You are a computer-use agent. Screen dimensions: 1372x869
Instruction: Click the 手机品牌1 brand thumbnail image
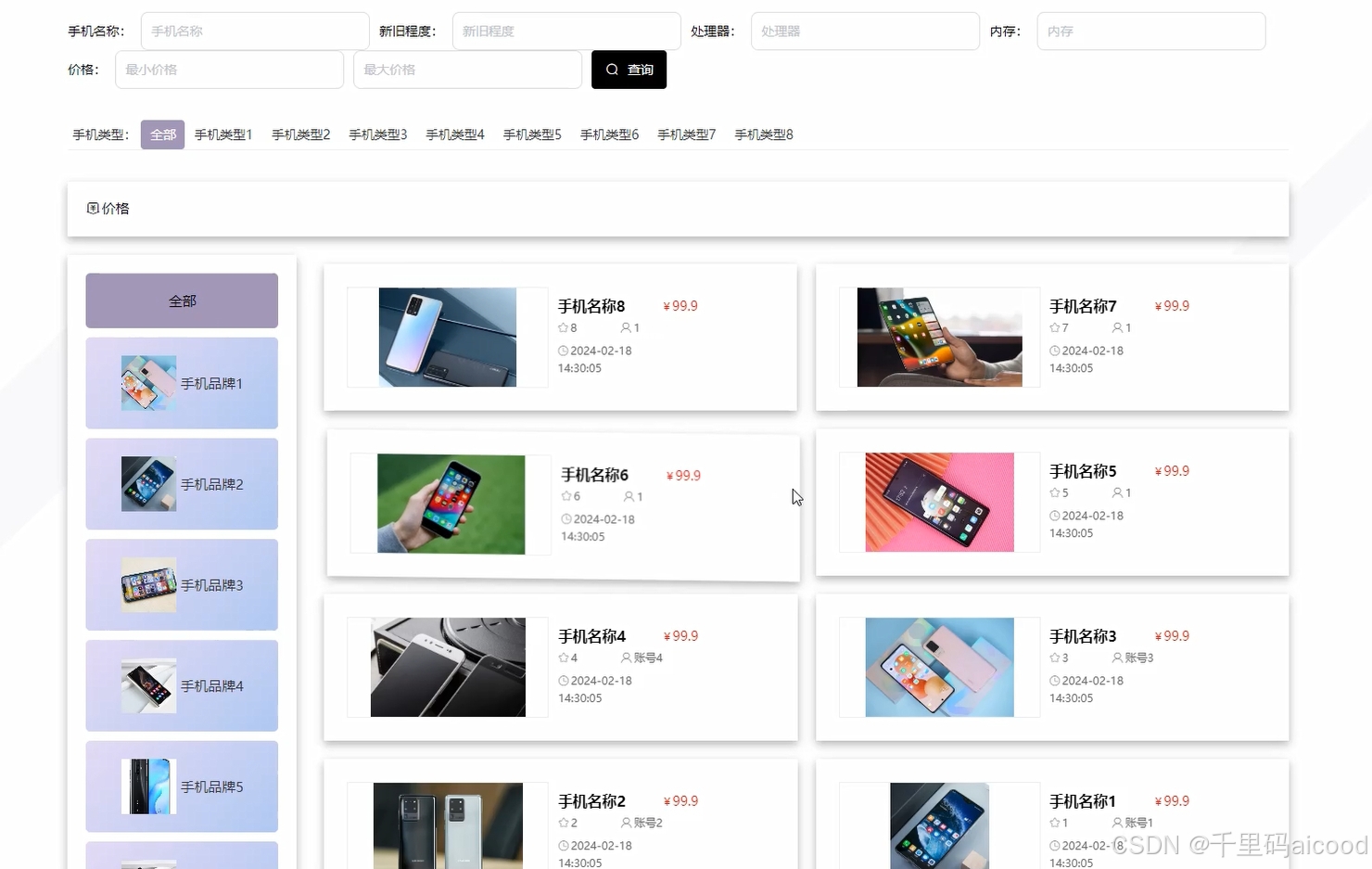(x=148, y=383)
